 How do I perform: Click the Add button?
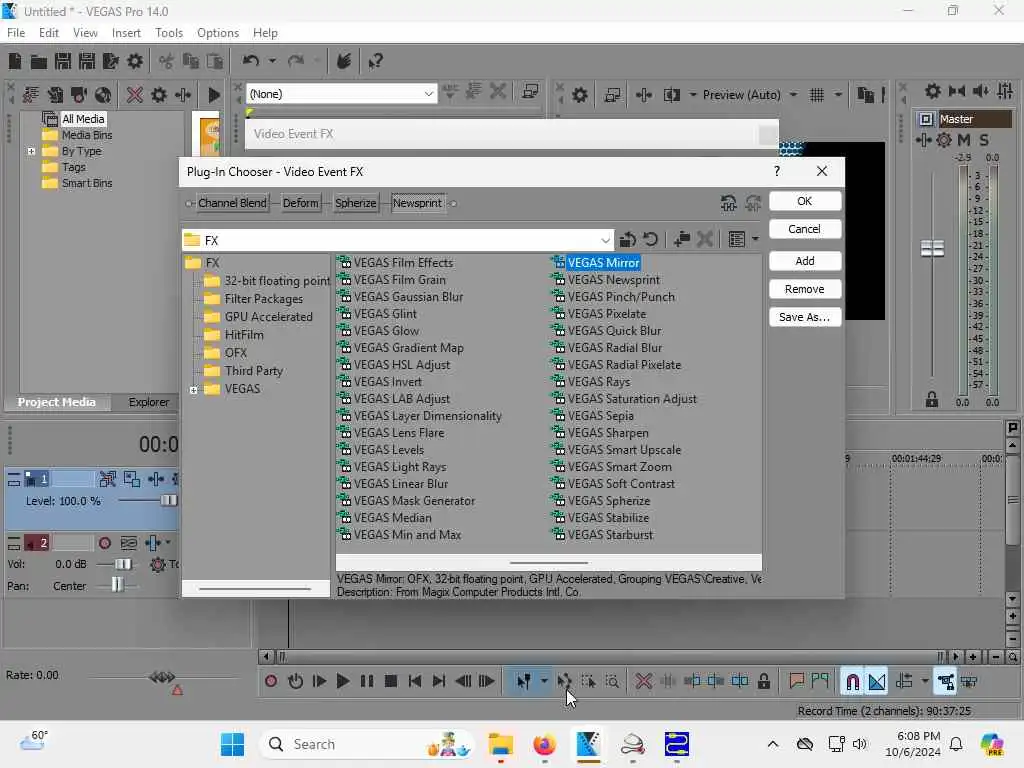tap(805, 261)
